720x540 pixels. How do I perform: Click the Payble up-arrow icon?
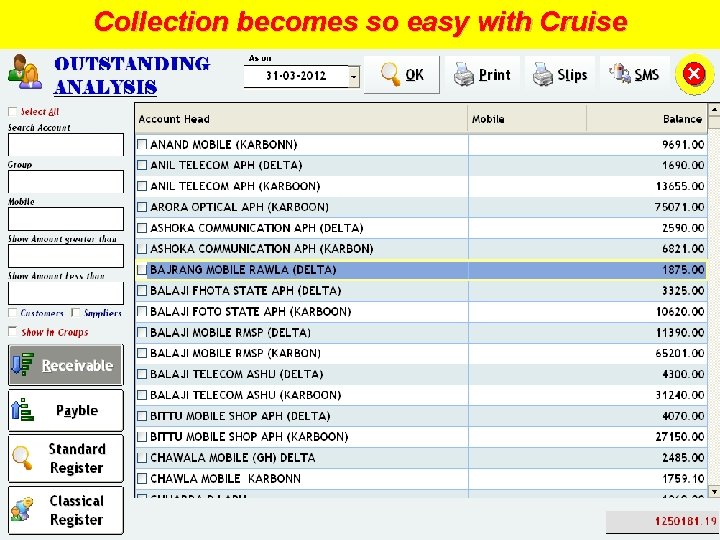(x=22, y=410)
